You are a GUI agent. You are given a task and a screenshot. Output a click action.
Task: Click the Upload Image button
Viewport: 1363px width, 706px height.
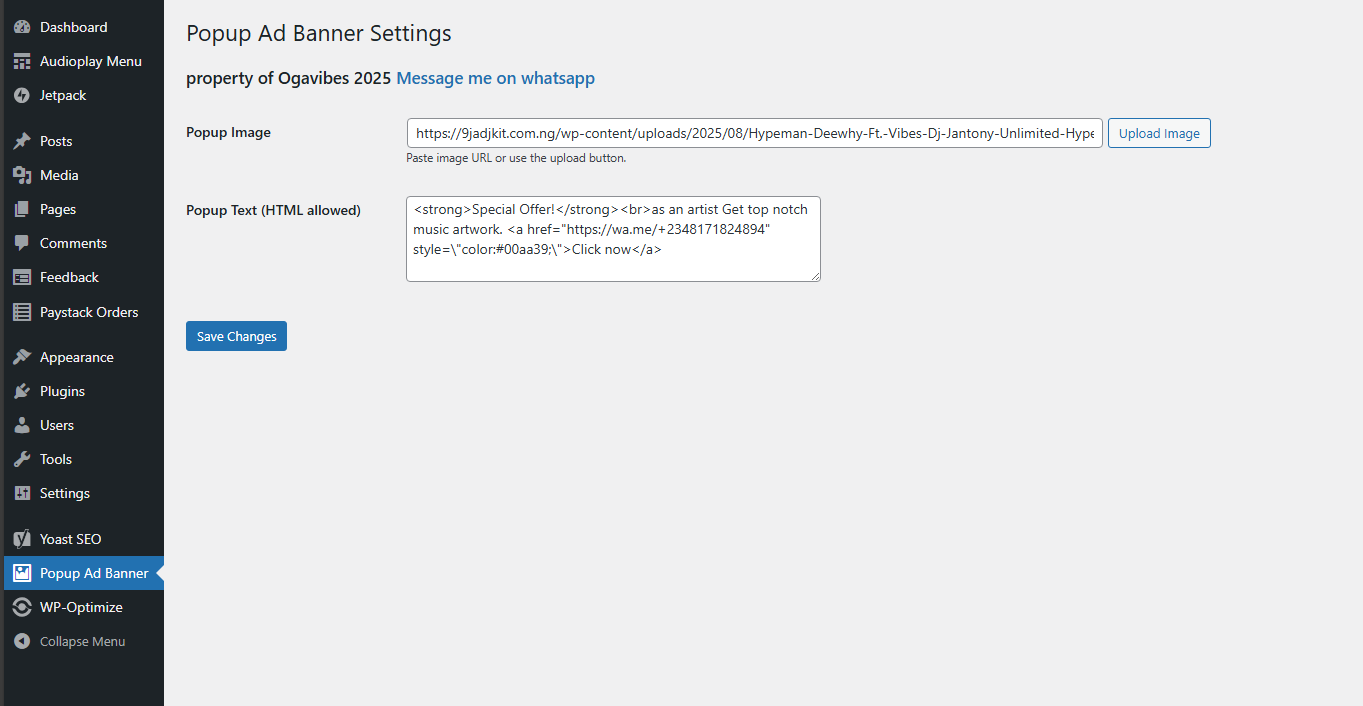pyautogui.click(x=1159, y=133)
